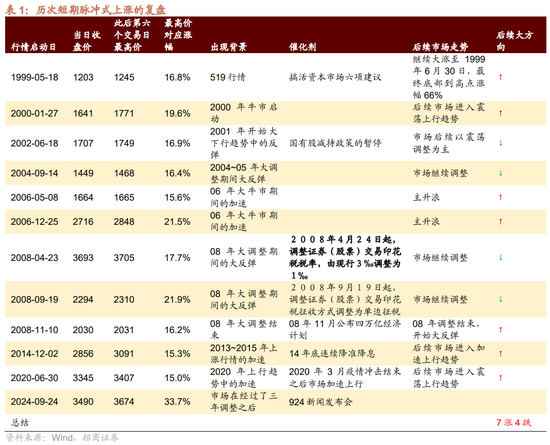Click the green down arrow in 2008-04-23 row
Image resolution: width=550 pixels, height=445 pixels.
coord(501,257)
